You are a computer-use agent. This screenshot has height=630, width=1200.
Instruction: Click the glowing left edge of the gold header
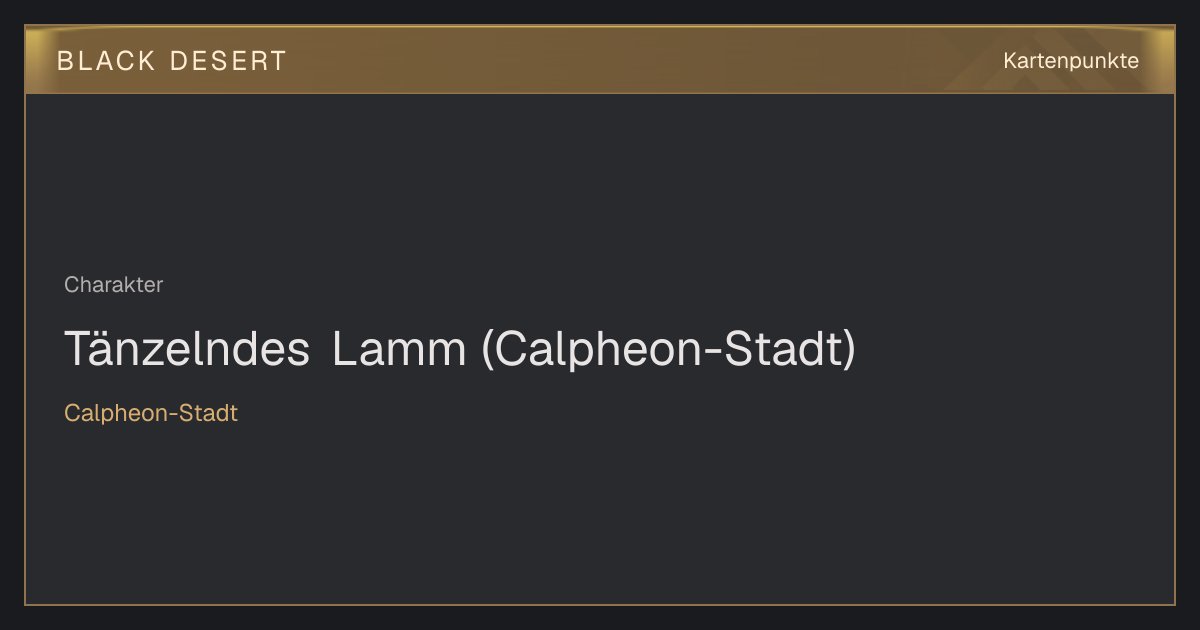pyautogui.click(x=35, y=60)
